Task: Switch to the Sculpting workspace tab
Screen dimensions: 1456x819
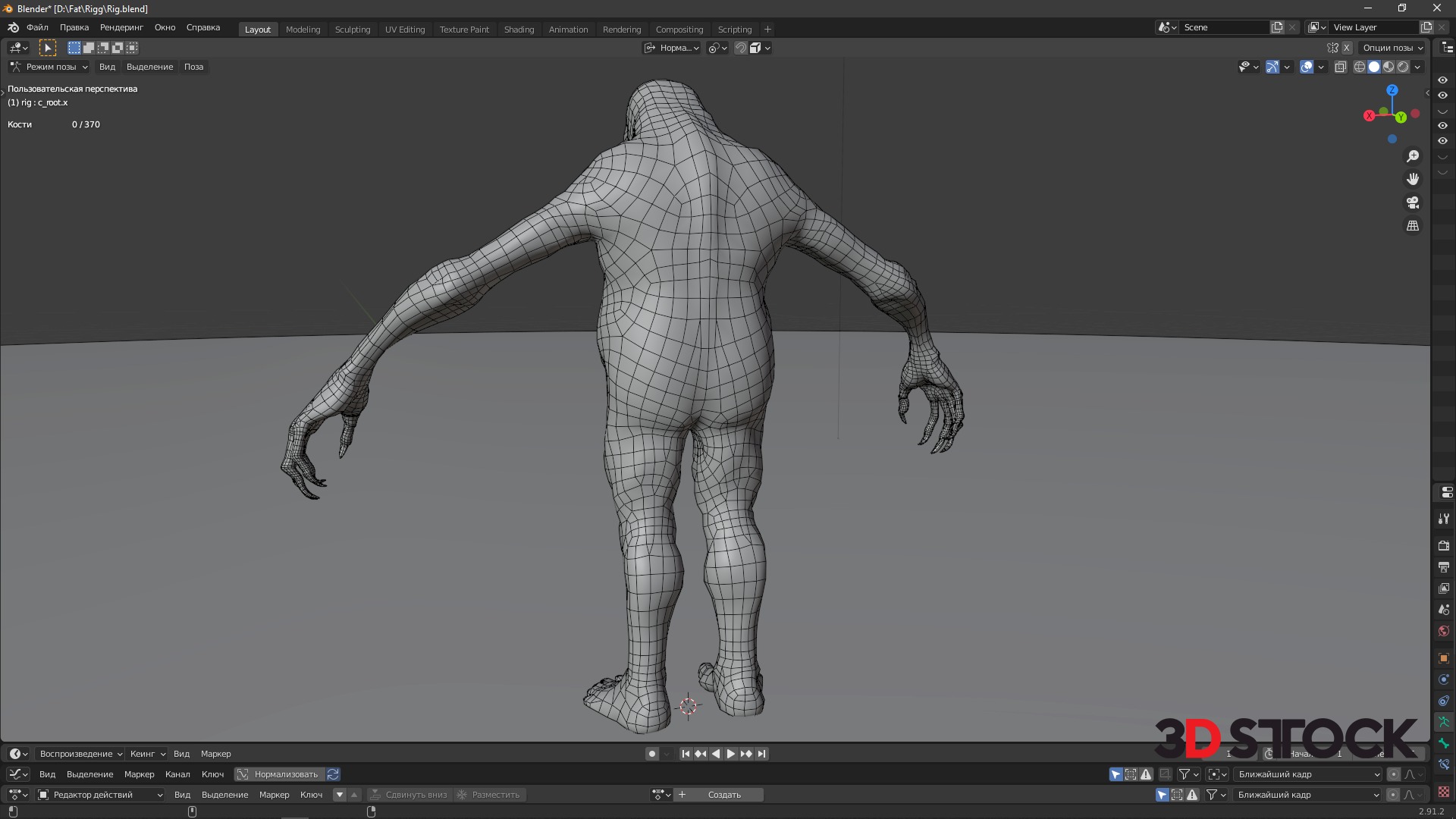Action: coord(353,30)
